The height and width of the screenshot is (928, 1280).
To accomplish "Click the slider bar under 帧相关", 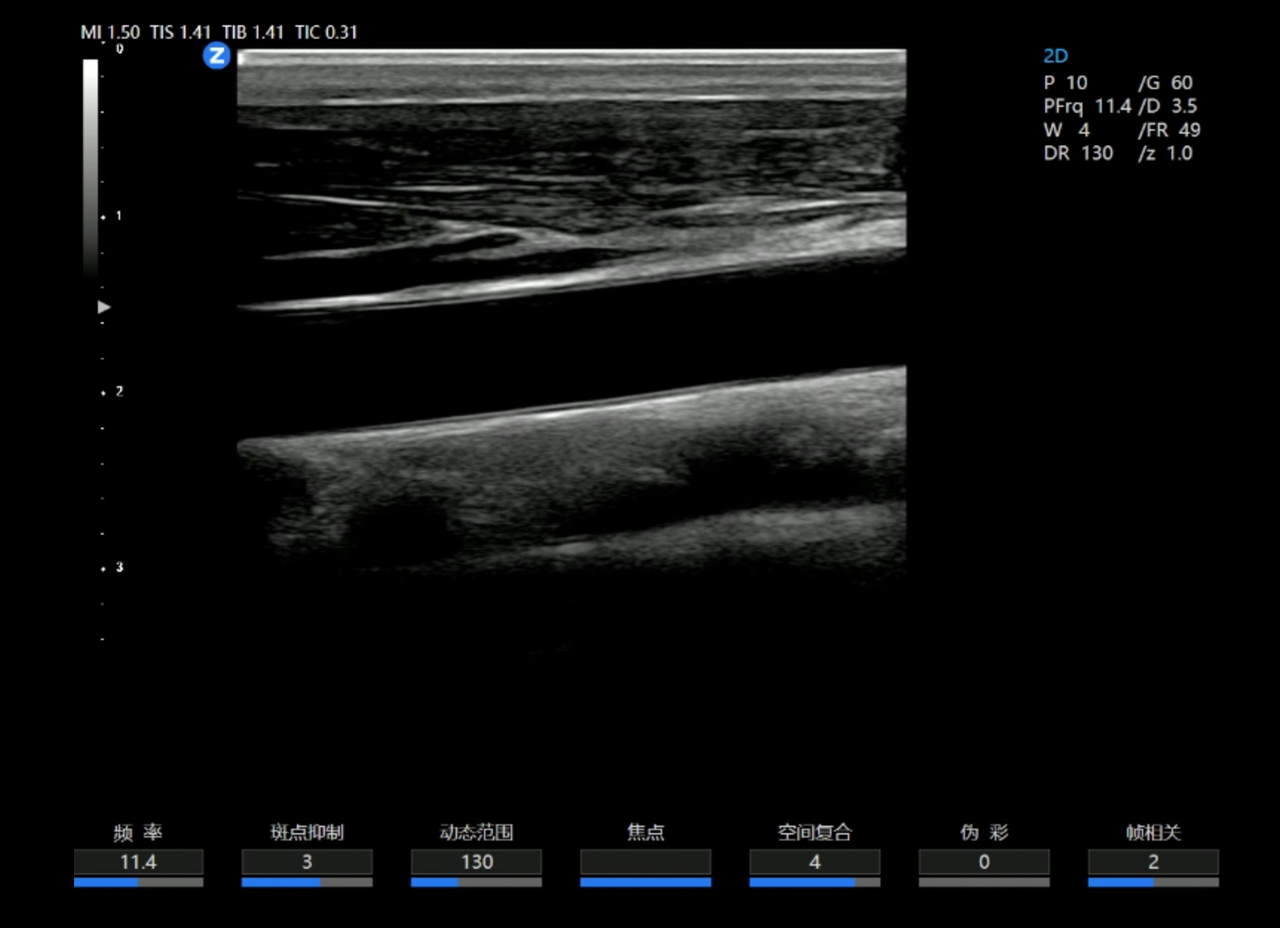I will pyautogui.click(x=1153, y=882).
